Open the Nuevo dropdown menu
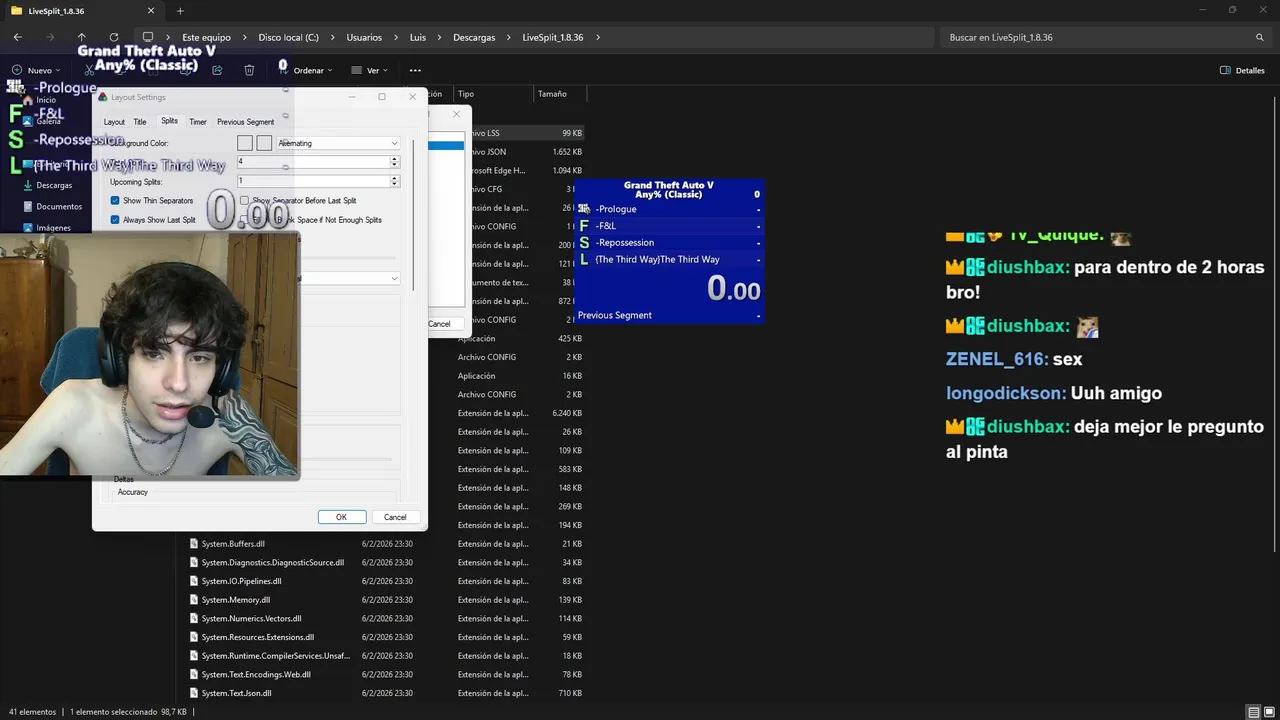Screen dimensions: 1280x720 [x=36, y=70]
